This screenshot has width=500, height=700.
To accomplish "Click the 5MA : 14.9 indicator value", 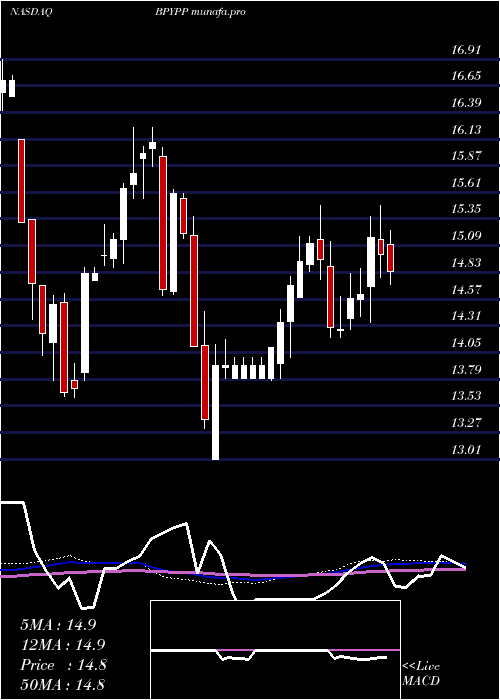I will coord(58,625).
